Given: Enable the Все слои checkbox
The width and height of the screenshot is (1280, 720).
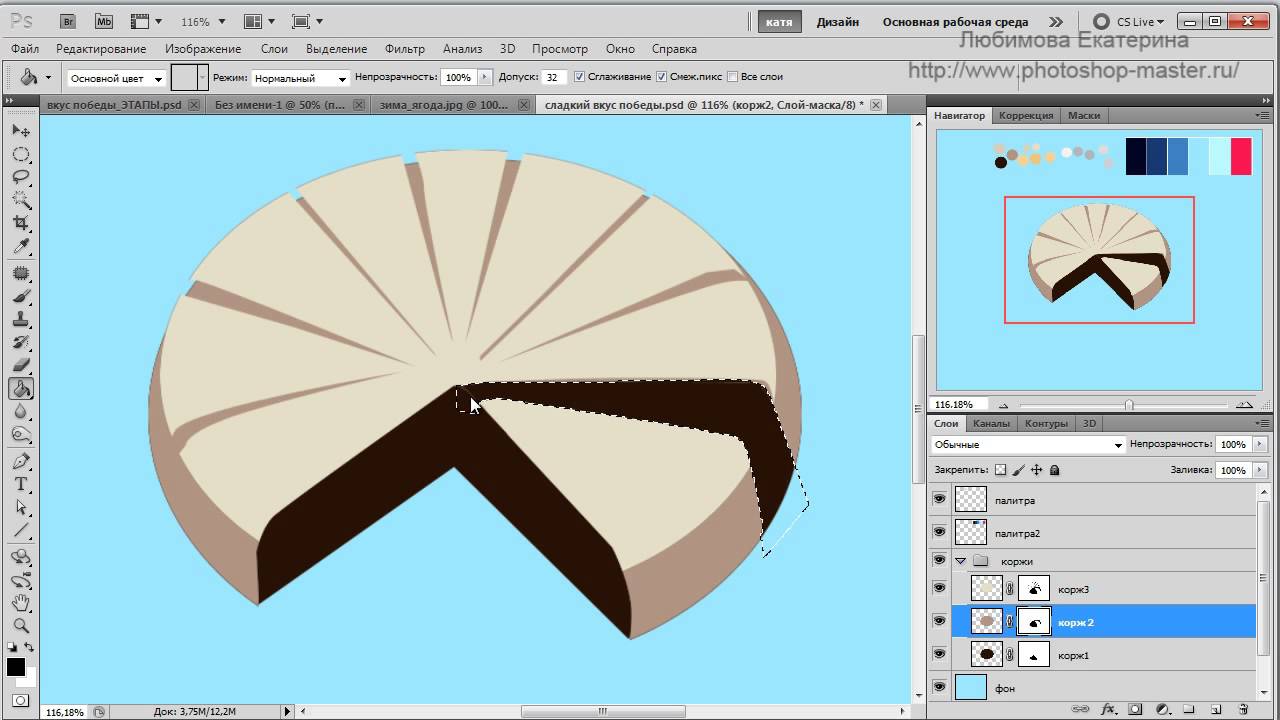Looking at the screenshot, I should pyautogui.click(x=733, y=77).
